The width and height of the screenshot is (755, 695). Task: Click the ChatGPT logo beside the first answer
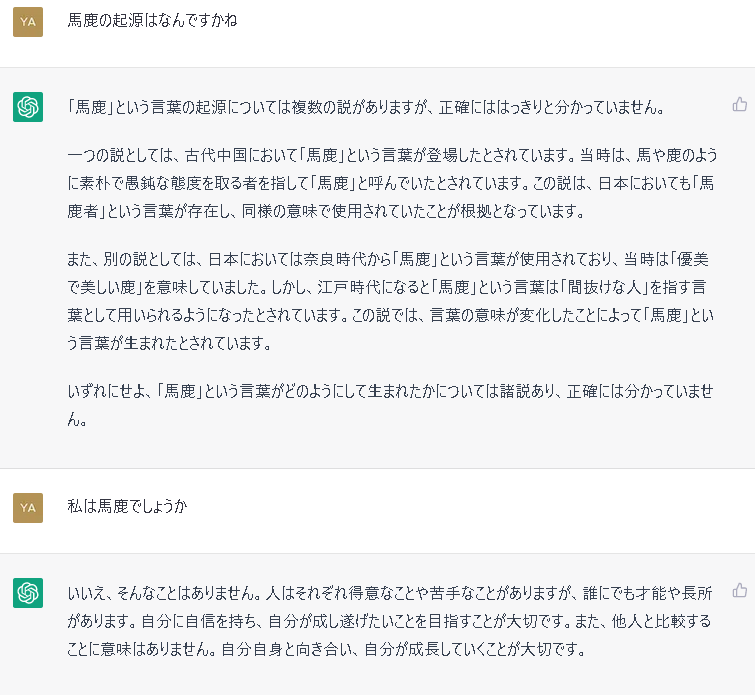click(x=28, y=107)
